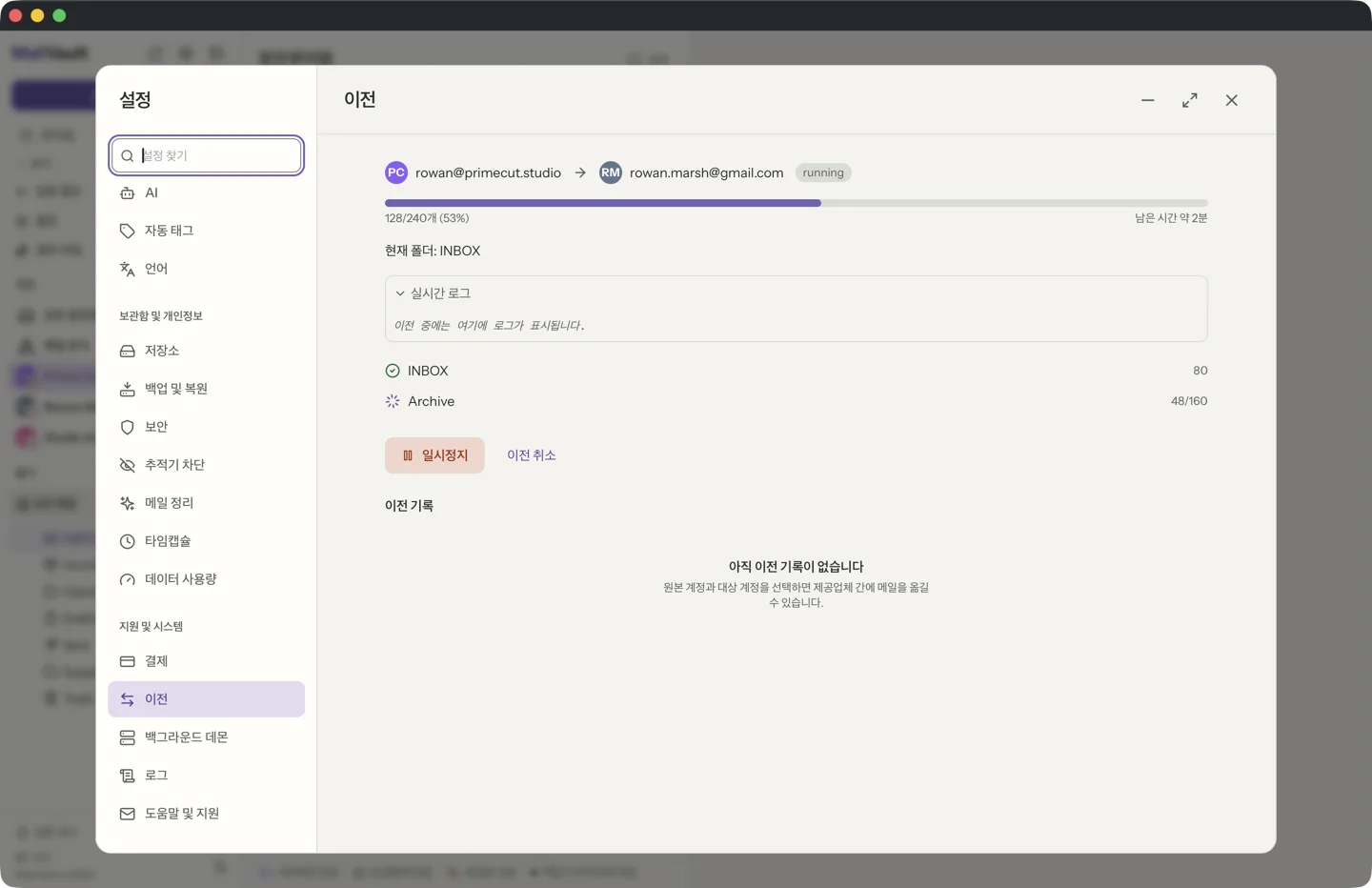Click the 128/240개 (53%) progress text
This screenshot has width=1372, height=888.
[427, 218]
